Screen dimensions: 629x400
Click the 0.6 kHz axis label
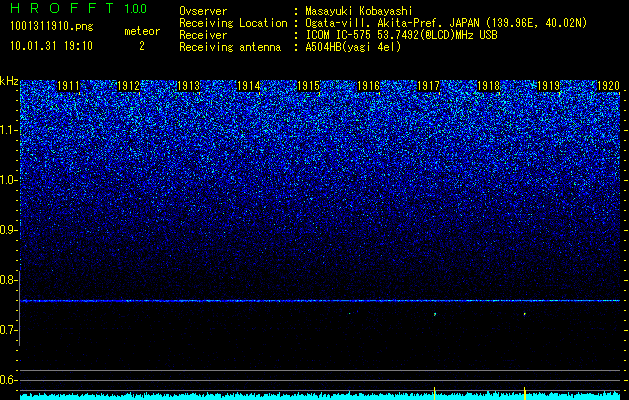point(9,380)
